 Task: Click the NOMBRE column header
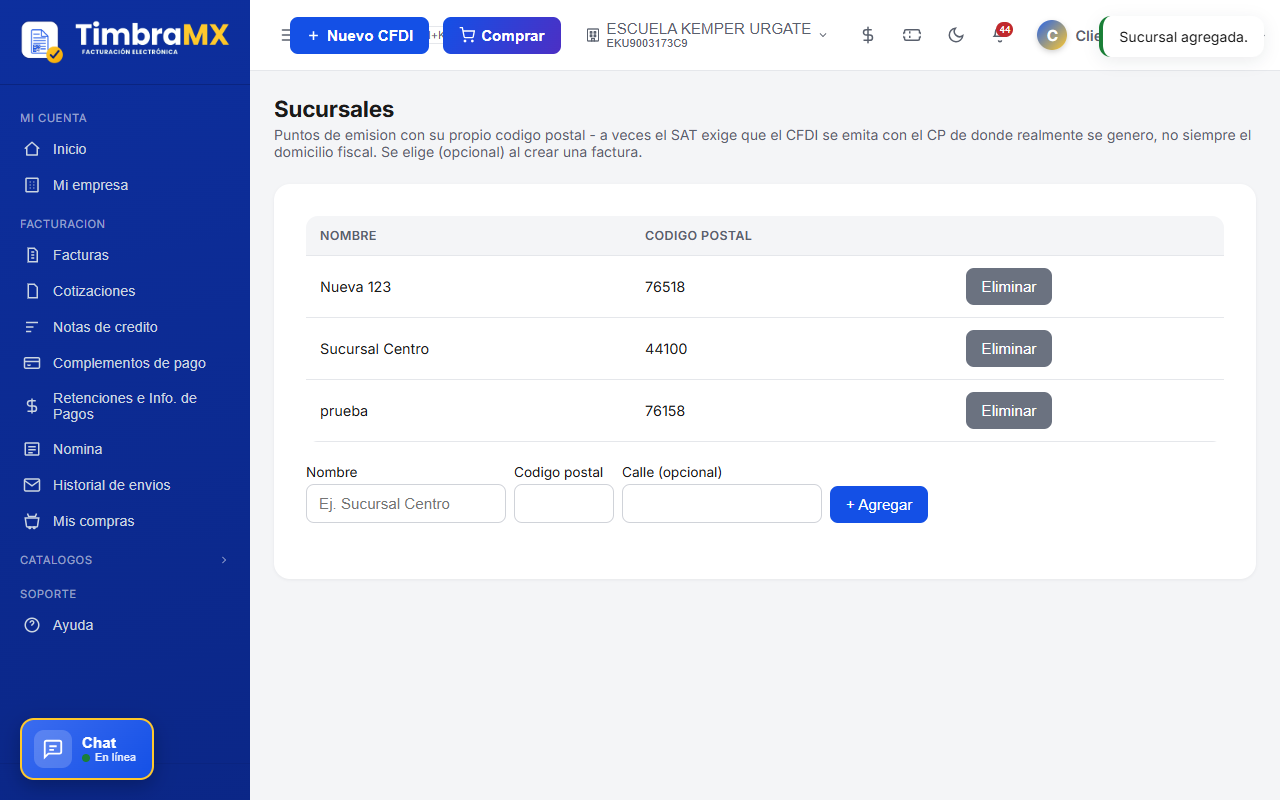tap(348, 236)
